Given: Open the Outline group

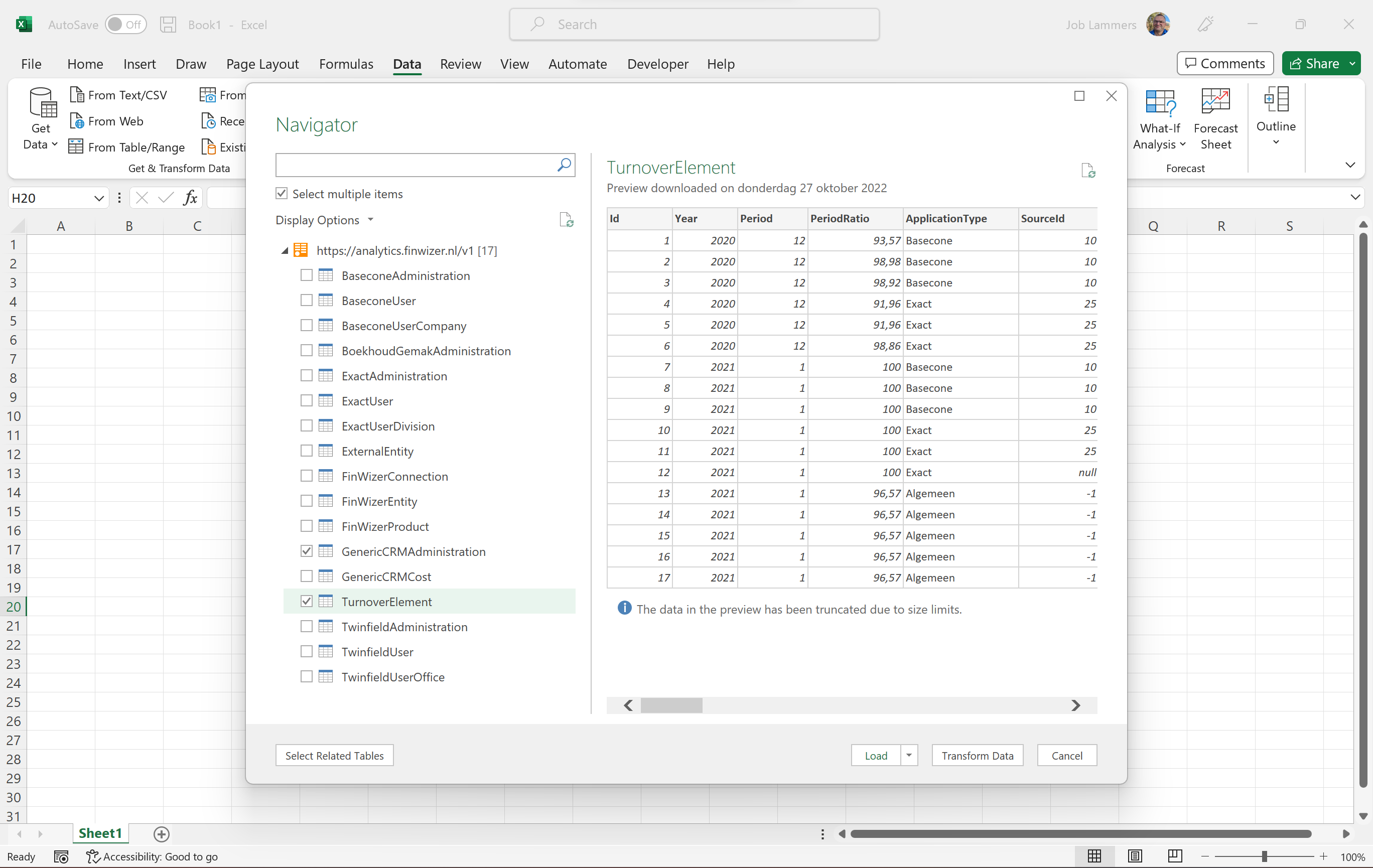Looking at the screenshot, I should point(1276,116).
